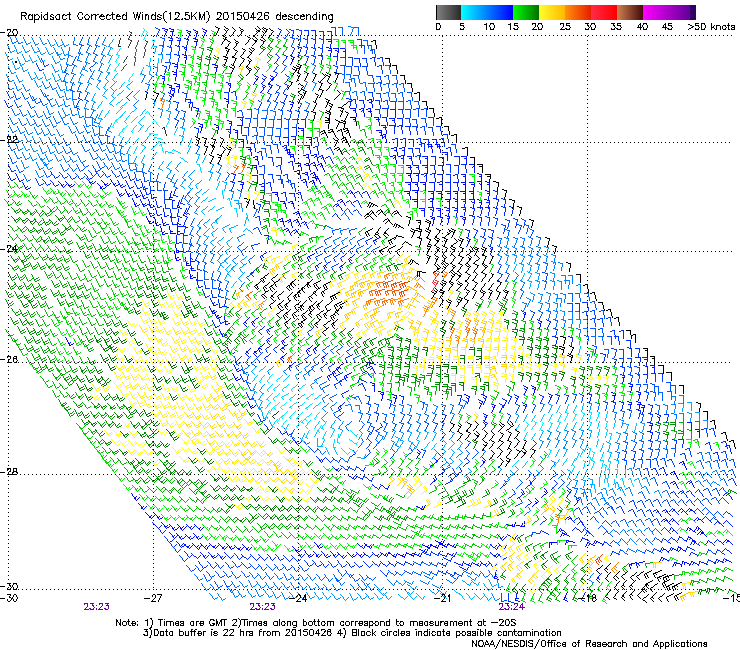Image resolution: width=740 pixels, height=650 pixels.
Task: Click the purple '23:24' time label
Action: coord(512,607)
